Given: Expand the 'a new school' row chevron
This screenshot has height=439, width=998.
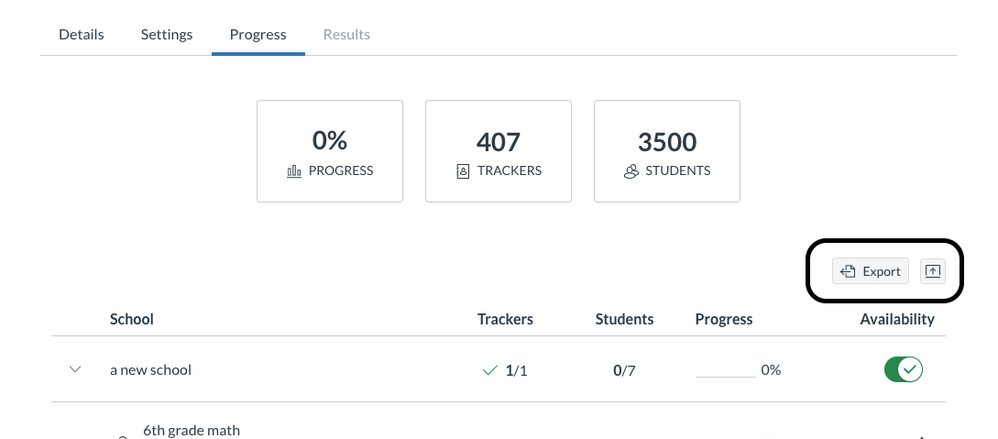Looking at the screenshot, I should [75, 370].
